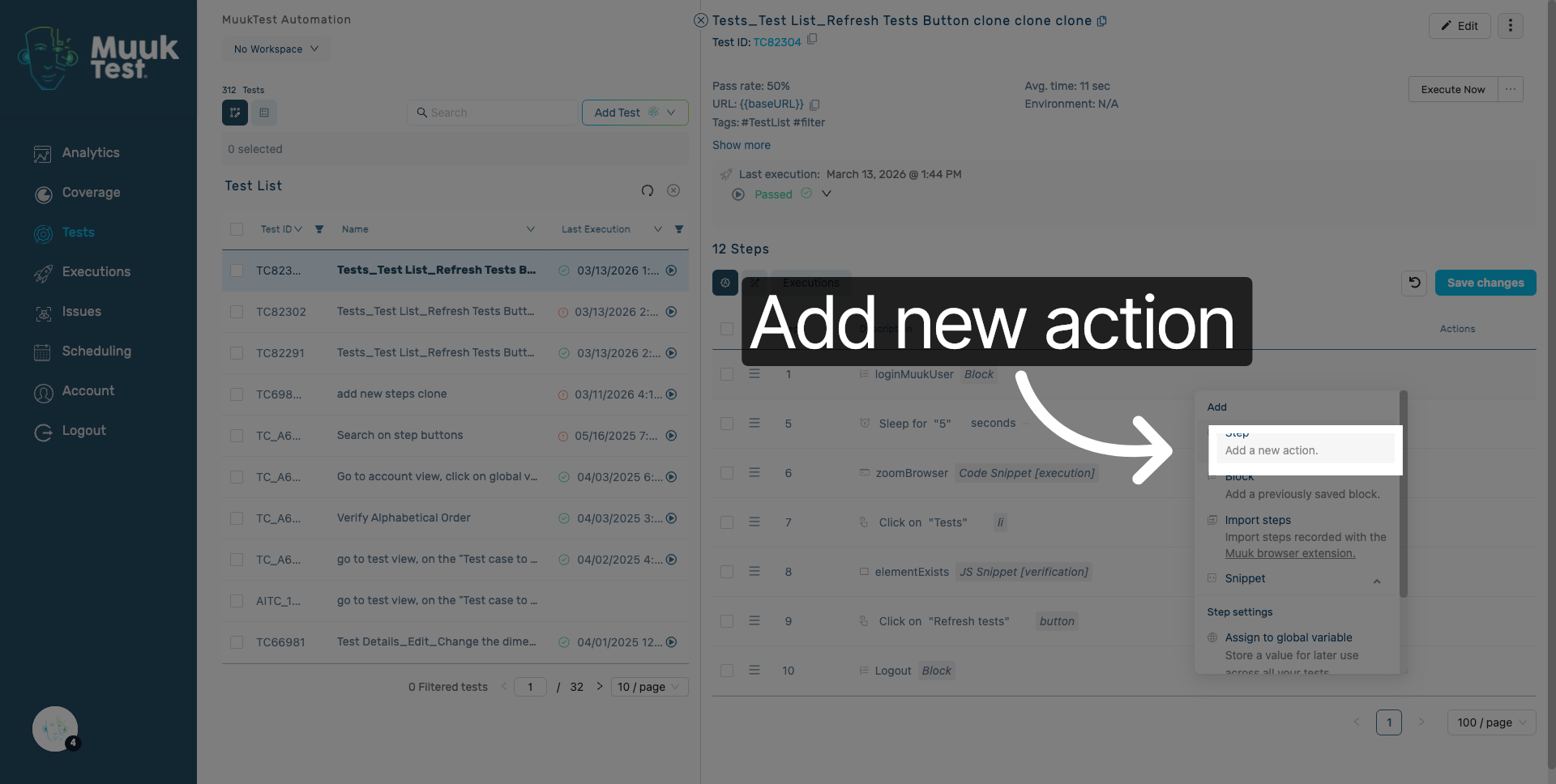Click the Edit button
The image size is (1556, 784).
[1460, 26]
